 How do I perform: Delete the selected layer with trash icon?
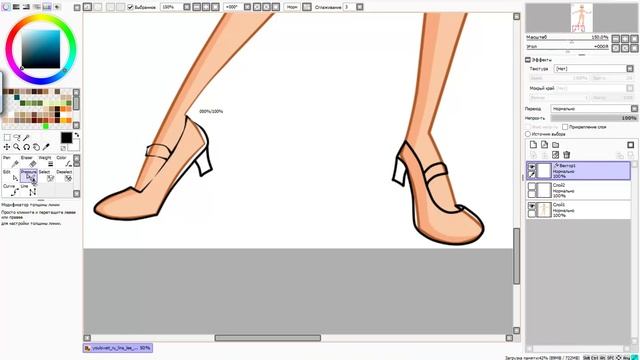[x=567, y=155]
